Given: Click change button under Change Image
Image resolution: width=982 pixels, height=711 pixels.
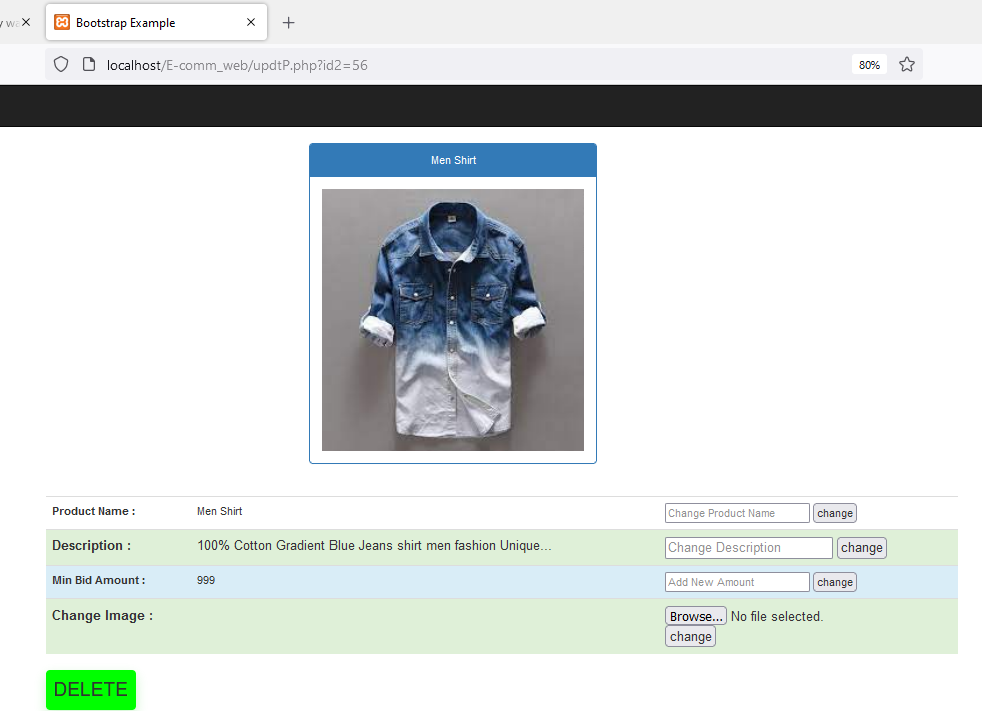Looking at the screenshot, I should tap(690, 636).
